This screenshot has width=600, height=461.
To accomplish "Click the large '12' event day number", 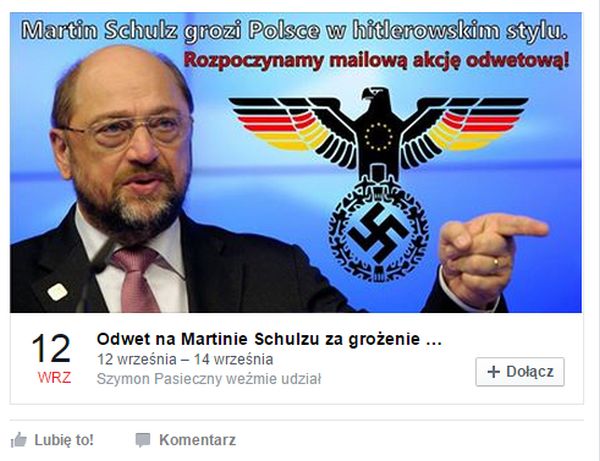I will [x=51, y=349].
